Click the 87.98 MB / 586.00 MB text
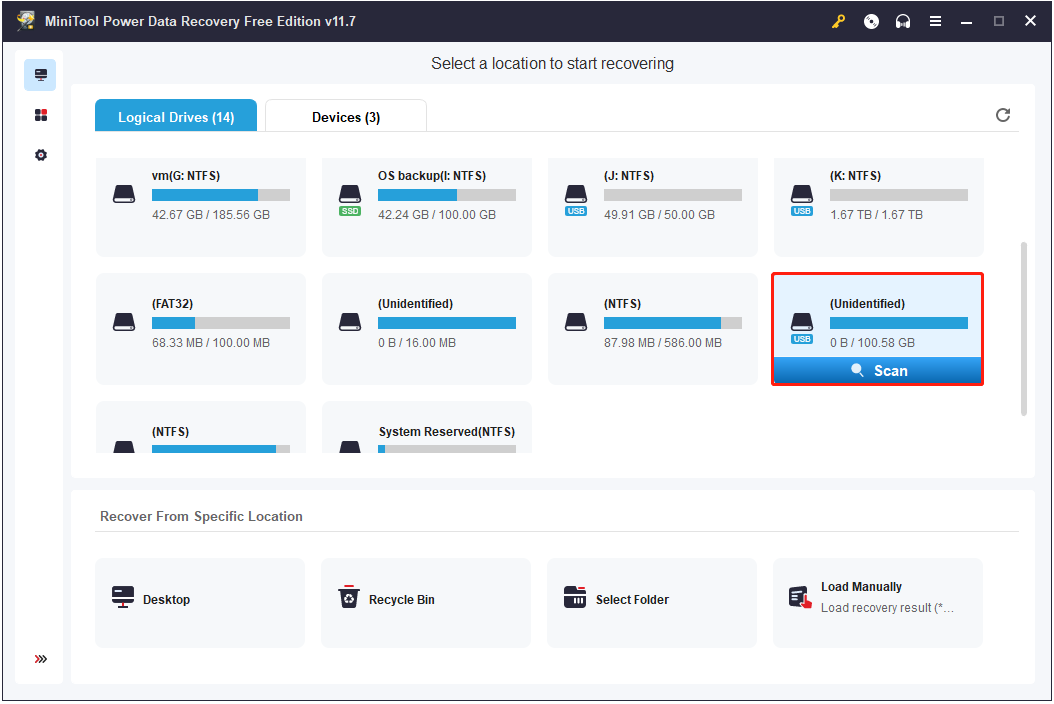The image size is (1054, 704). click(x=663, y=342)
